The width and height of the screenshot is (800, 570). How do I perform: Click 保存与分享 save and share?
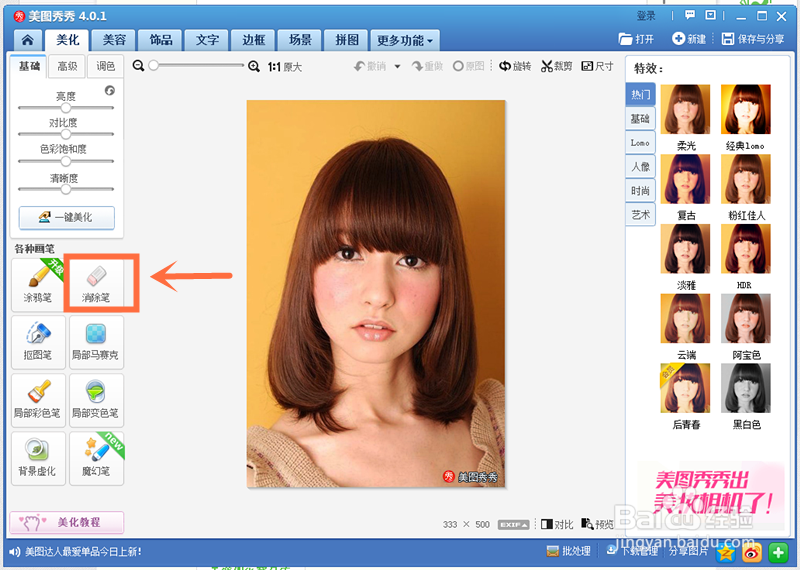tap(753, 39)
